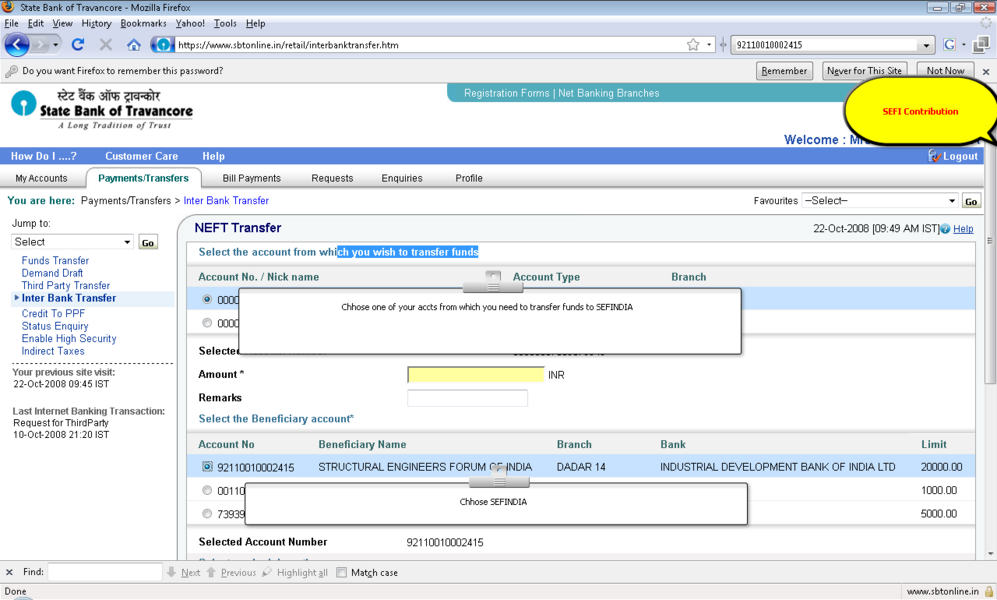The width and height of the screenshot is (997, 600).
Task: Reload the page with the refresh icon
Action: point(78,45)
